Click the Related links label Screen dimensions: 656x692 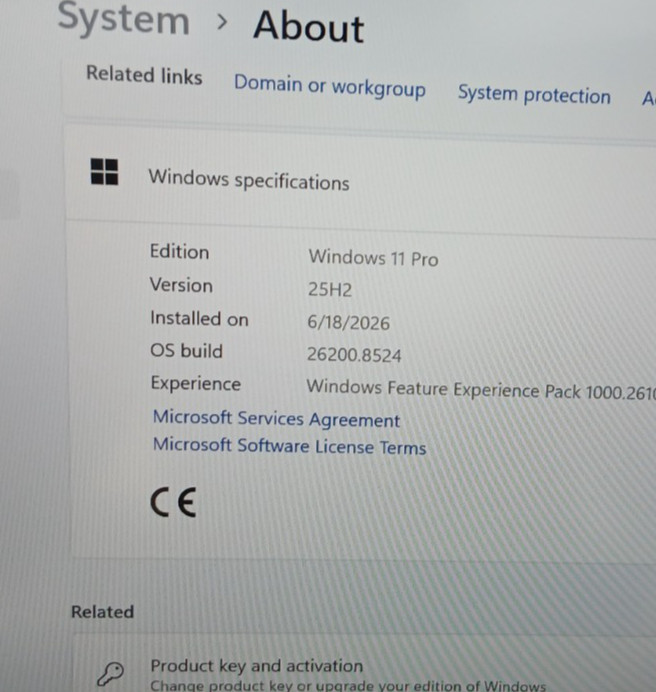144,75
